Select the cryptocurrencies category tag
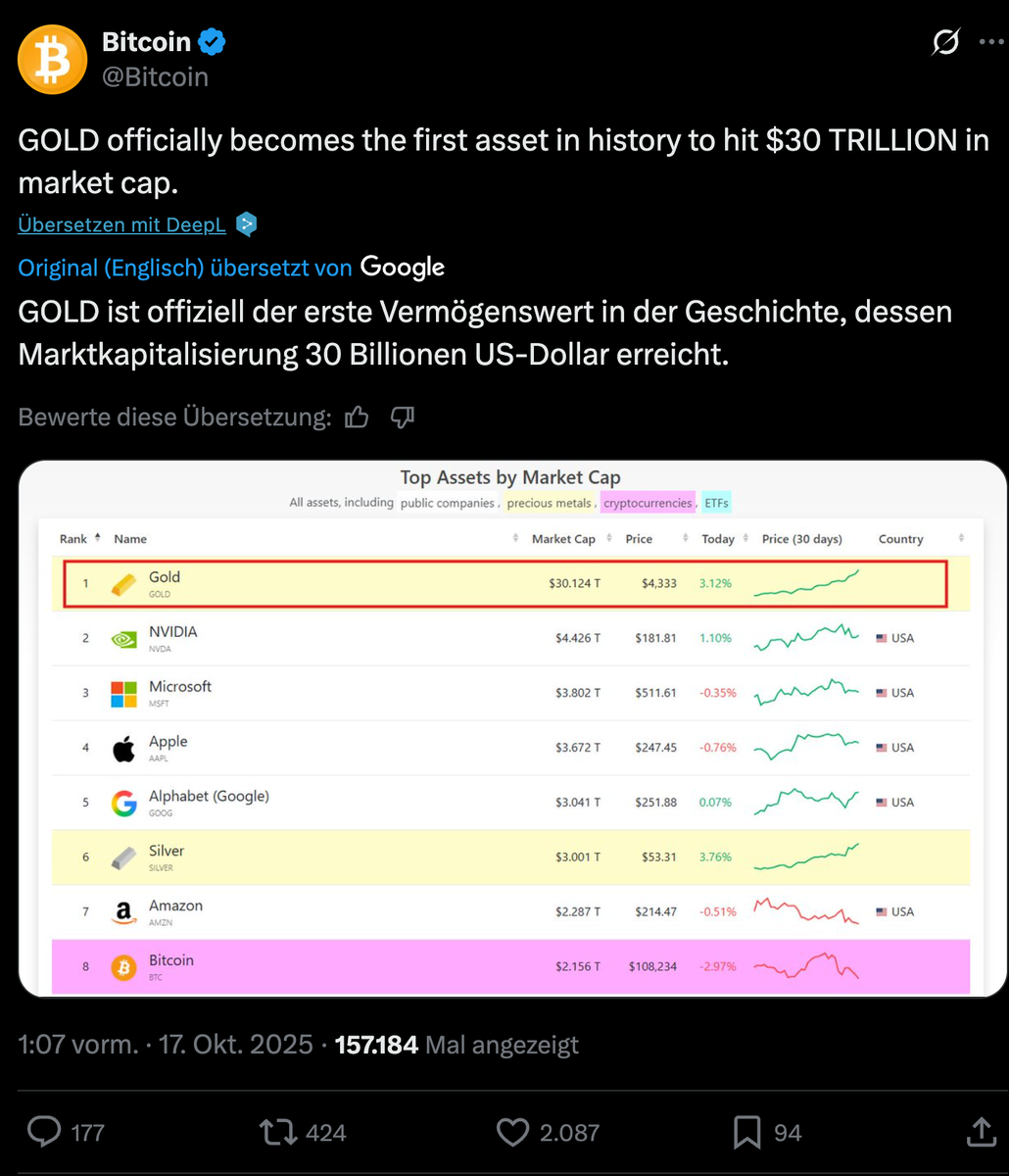Image resolution: width=1009 pixels, height=1176 pixels. pos(648,503)
